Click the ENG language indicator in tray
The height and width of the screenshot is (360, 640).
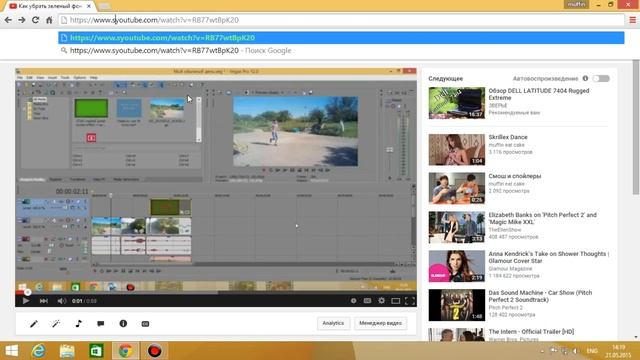pyautogui.click(x=592, y=351)
